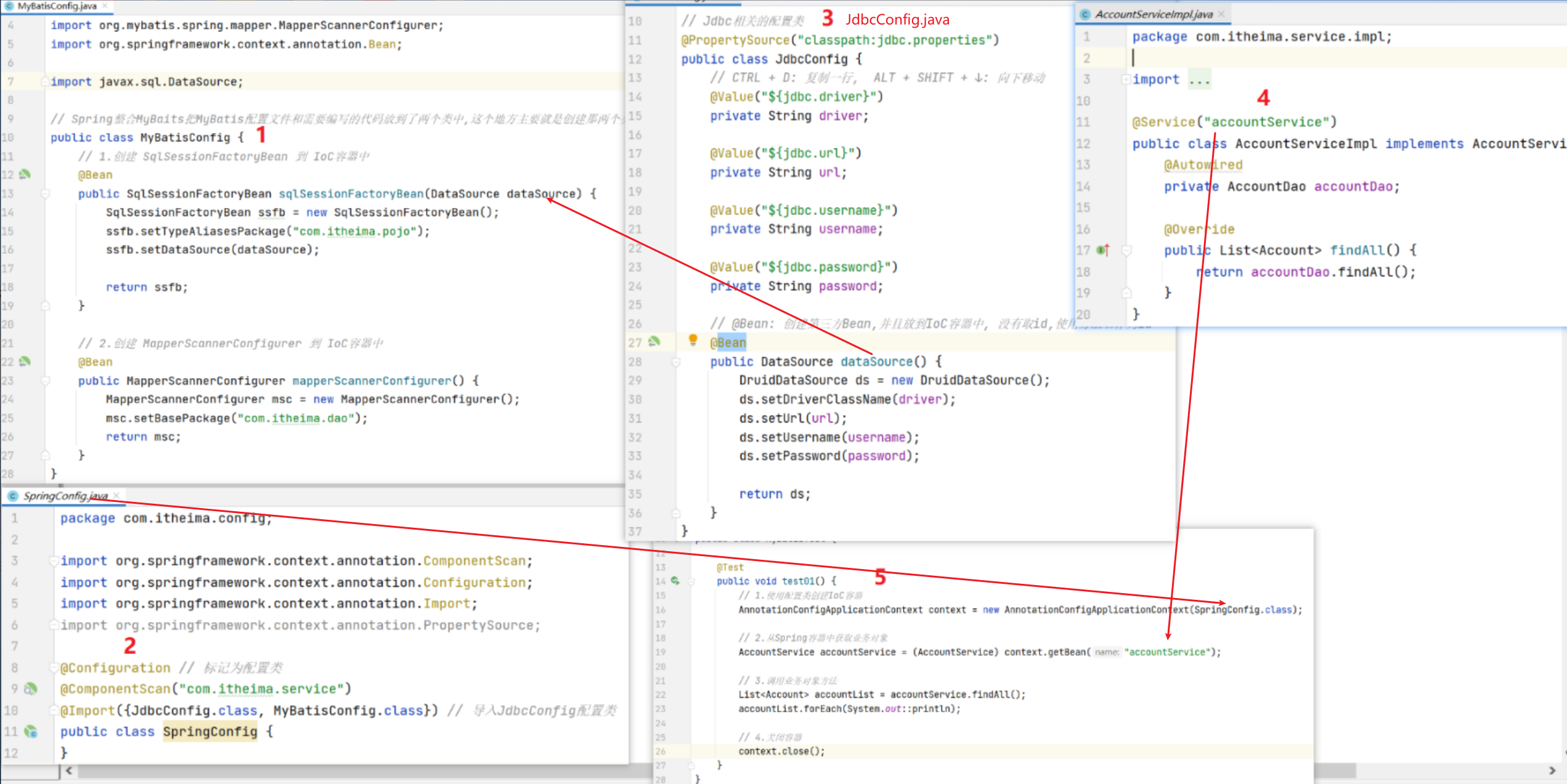Collapse SpringConfig imports fold marker at line 3
This screenshot has height=784, width=1567.
[x=54, y=561]
